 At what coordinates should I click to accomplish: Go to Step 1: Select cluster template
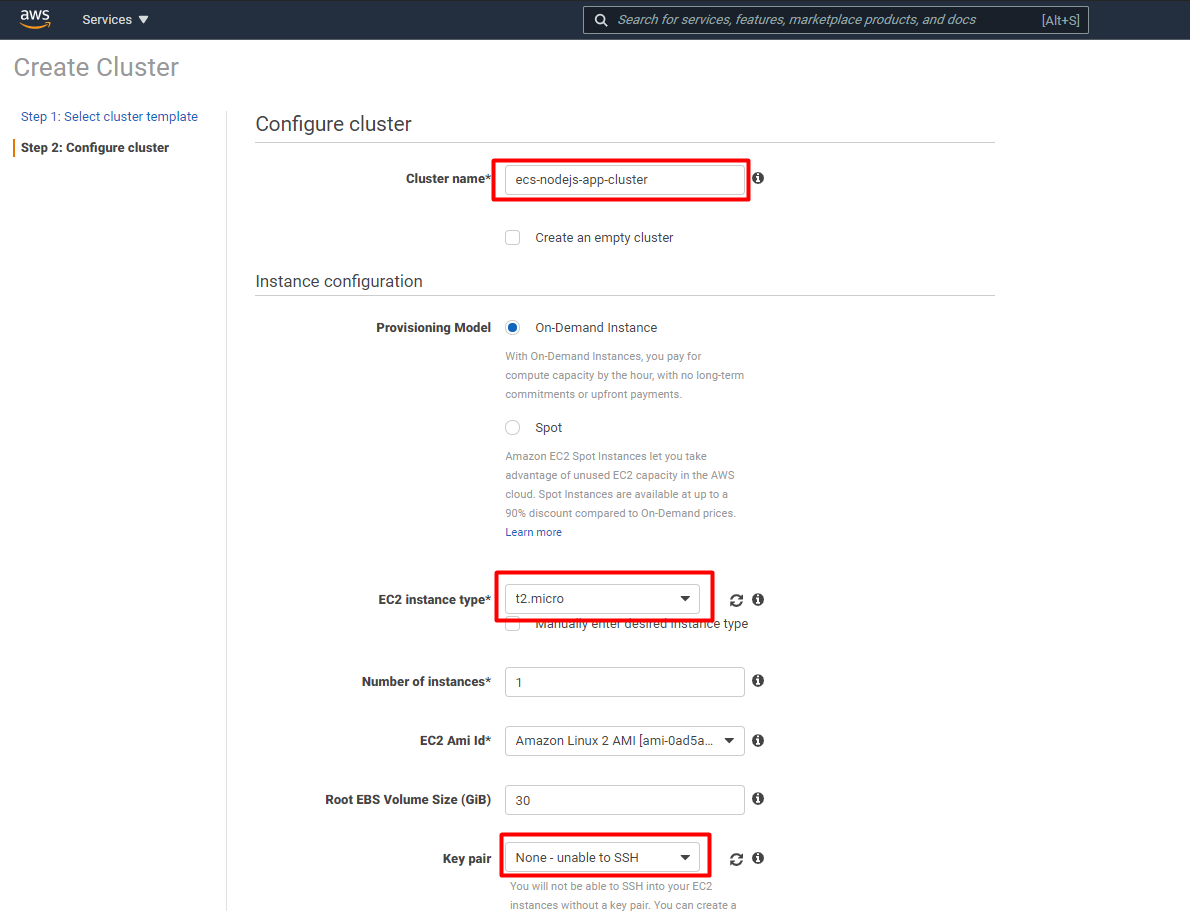109,116
